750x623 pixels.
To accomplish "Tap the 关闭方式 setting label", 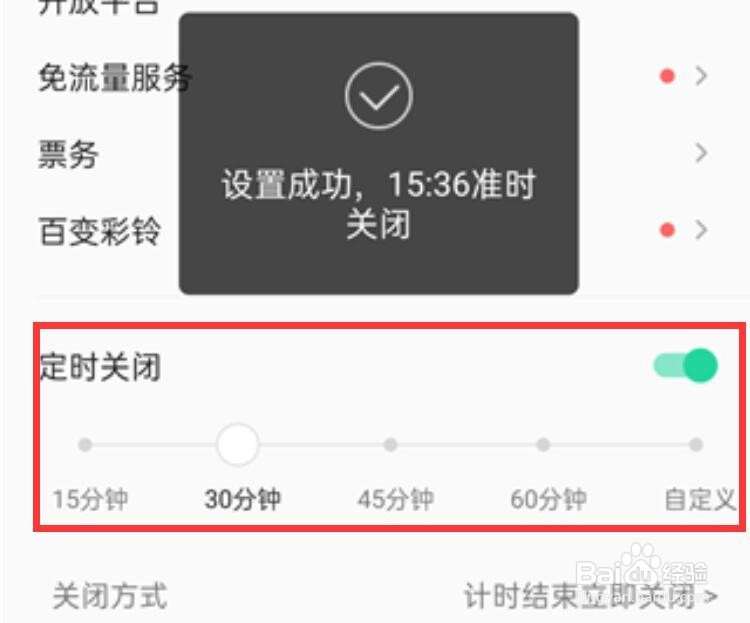I will [110, 596].
